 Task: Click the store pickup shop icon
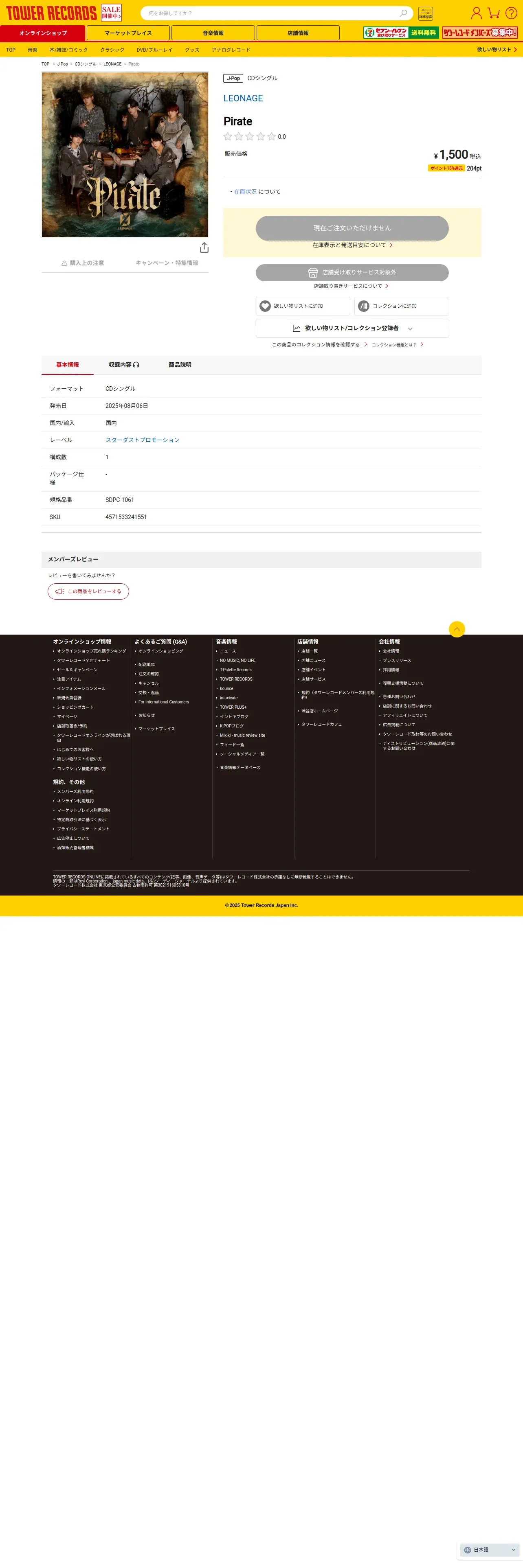(x=313, y=273)
